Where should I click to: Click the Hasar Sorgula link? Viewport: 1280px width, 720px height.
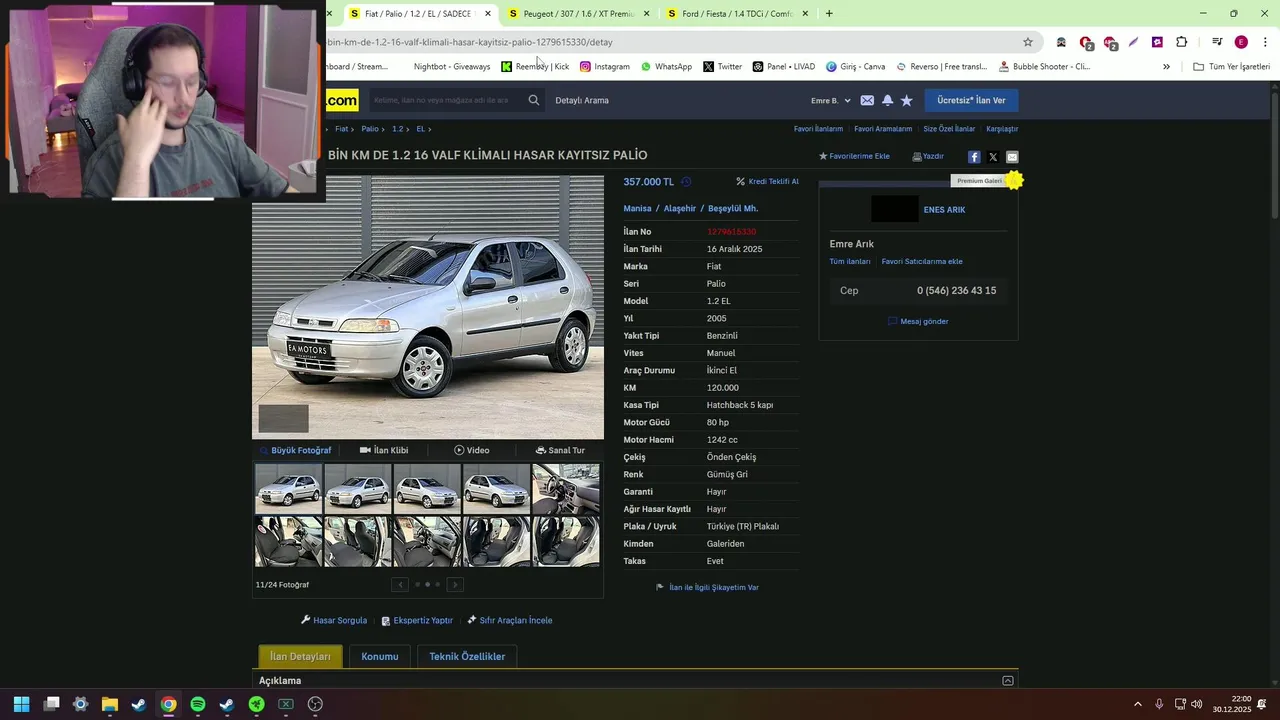pyautogui.click(x=334, y=620)
